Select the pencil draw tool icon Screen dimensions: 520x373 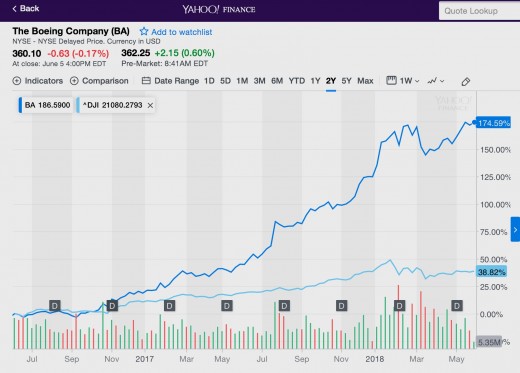[x=466, y=82]
